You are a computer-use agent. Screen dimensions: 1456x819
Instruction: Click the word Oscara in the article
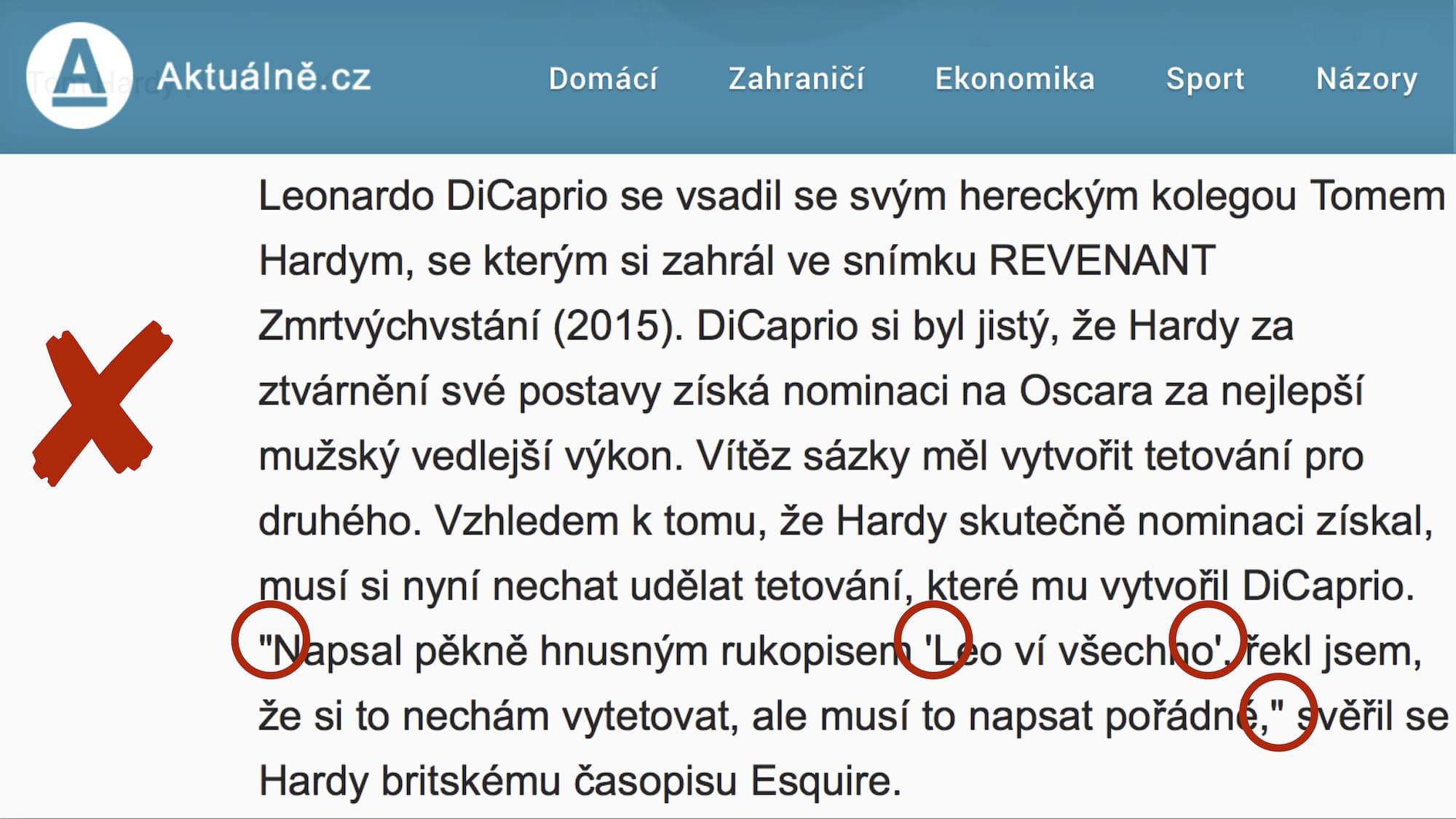tap(1085, 391)
